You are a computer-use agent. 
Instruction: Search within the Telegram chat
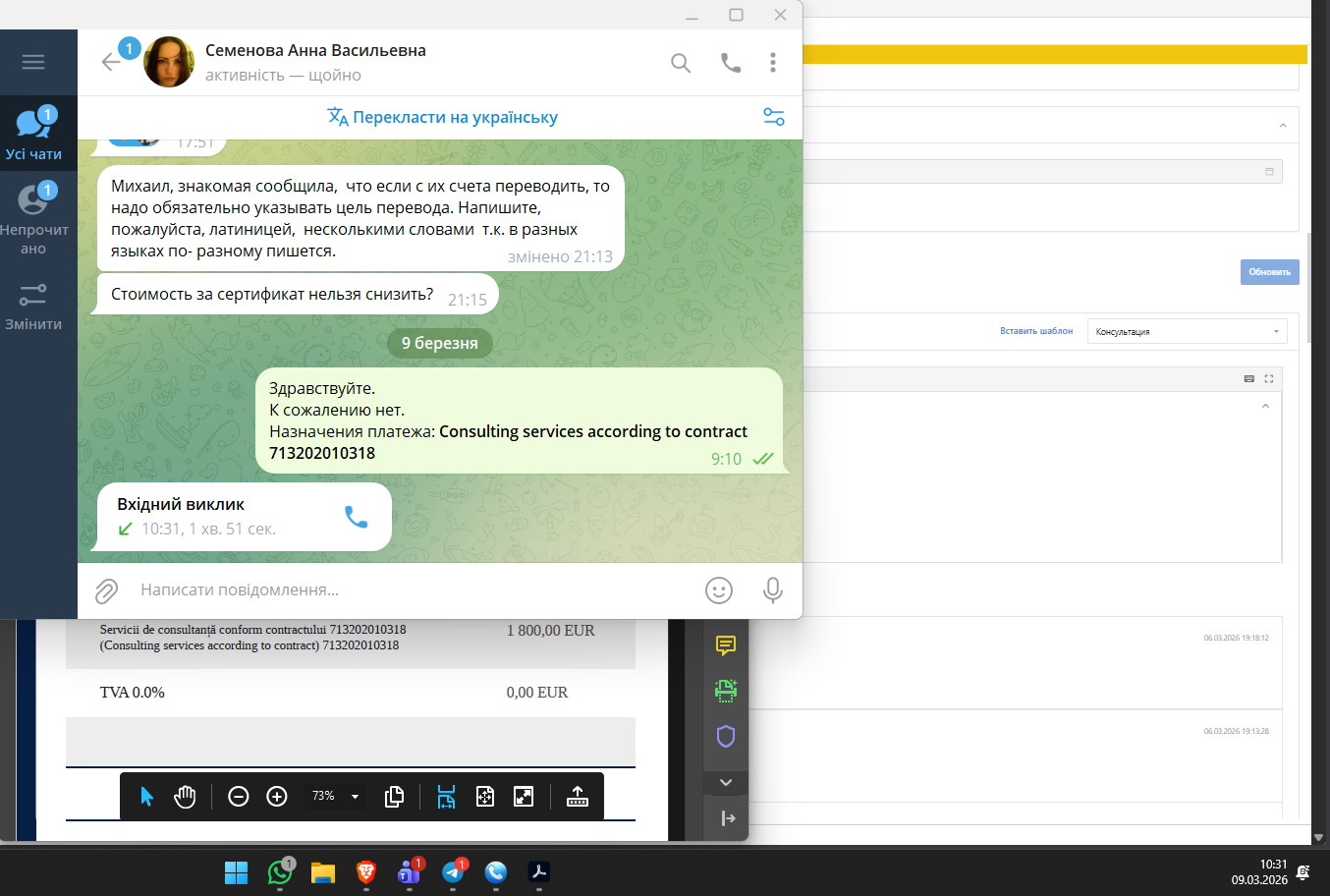point(681,63)
